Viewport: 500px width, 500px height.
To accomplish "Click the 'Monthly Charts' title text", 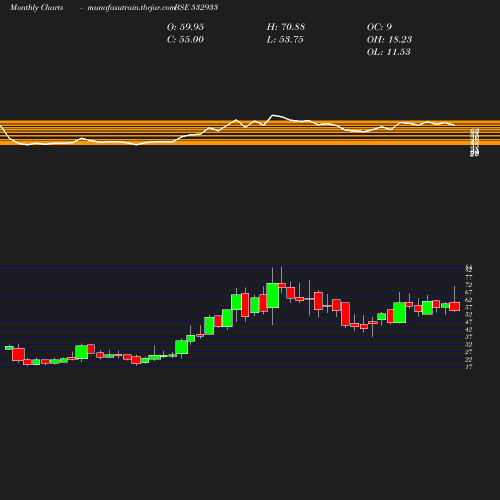I will (x=36, y=7).
